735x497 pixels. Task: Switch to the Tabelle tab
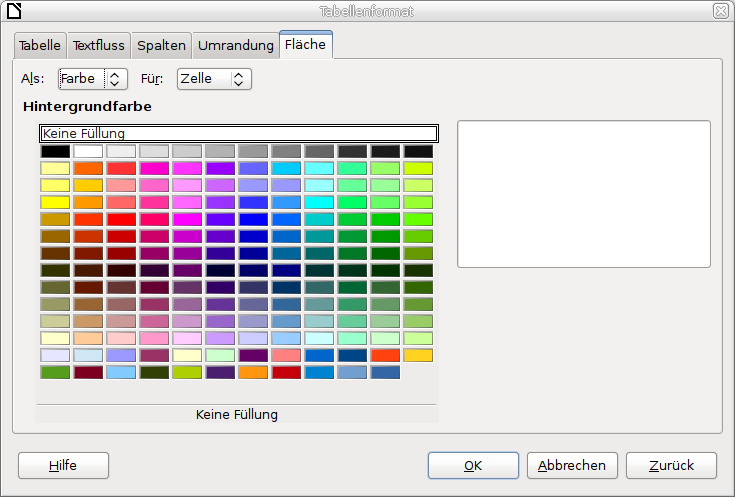tap(40, 45)
